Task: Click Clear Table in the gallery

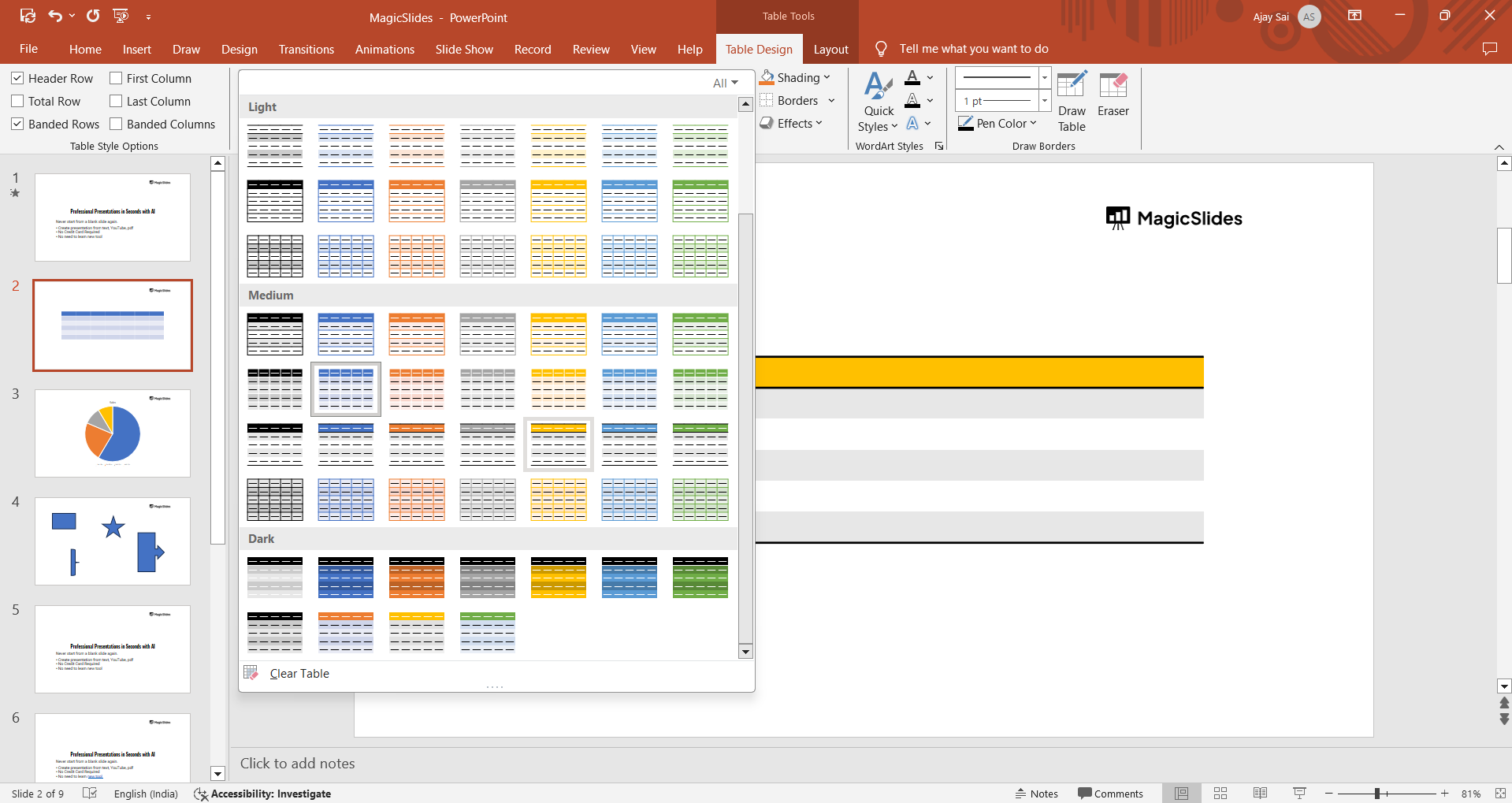Action: pos(299,674)
